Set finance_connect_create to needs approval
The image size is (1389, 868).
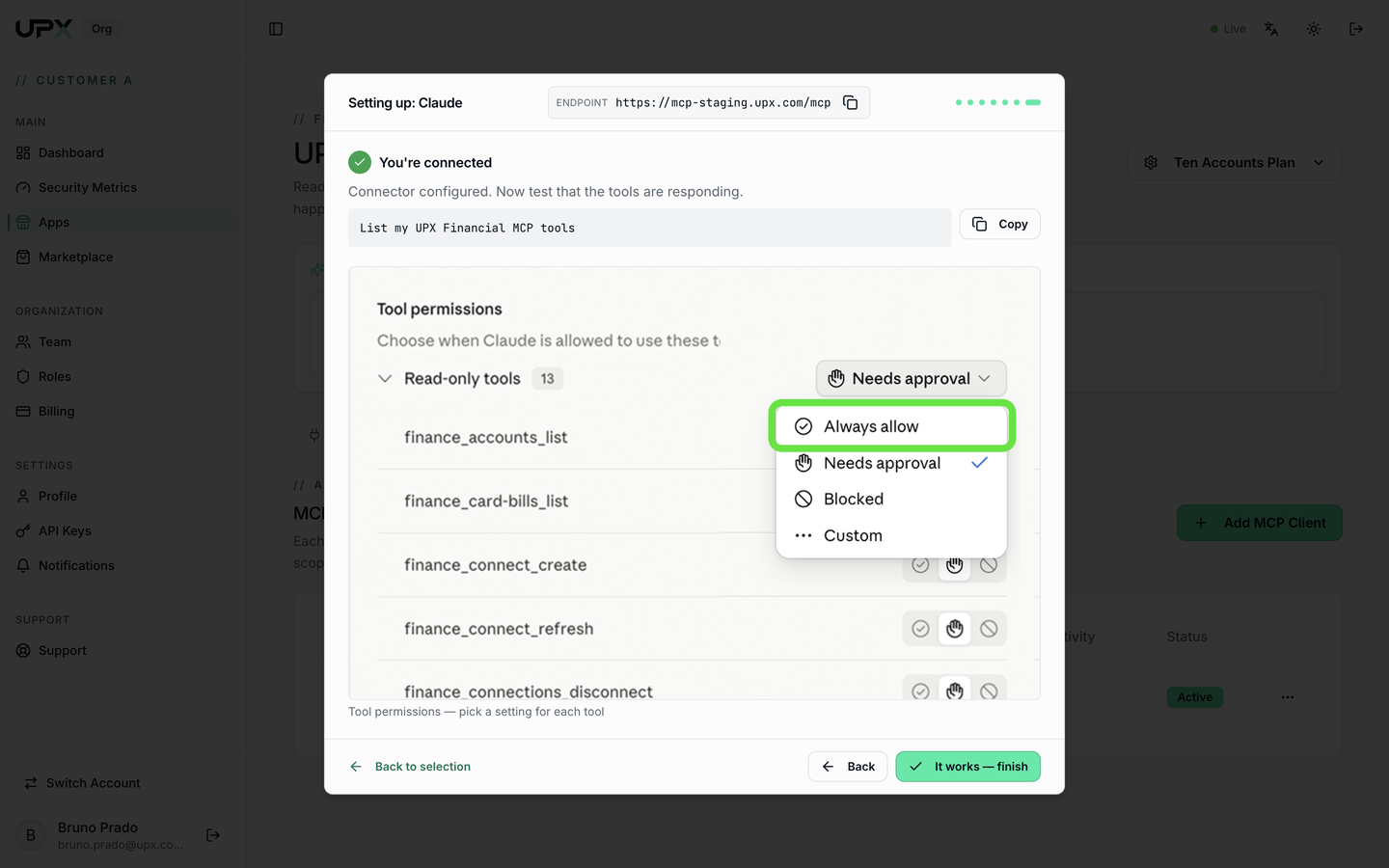[955, 567]
